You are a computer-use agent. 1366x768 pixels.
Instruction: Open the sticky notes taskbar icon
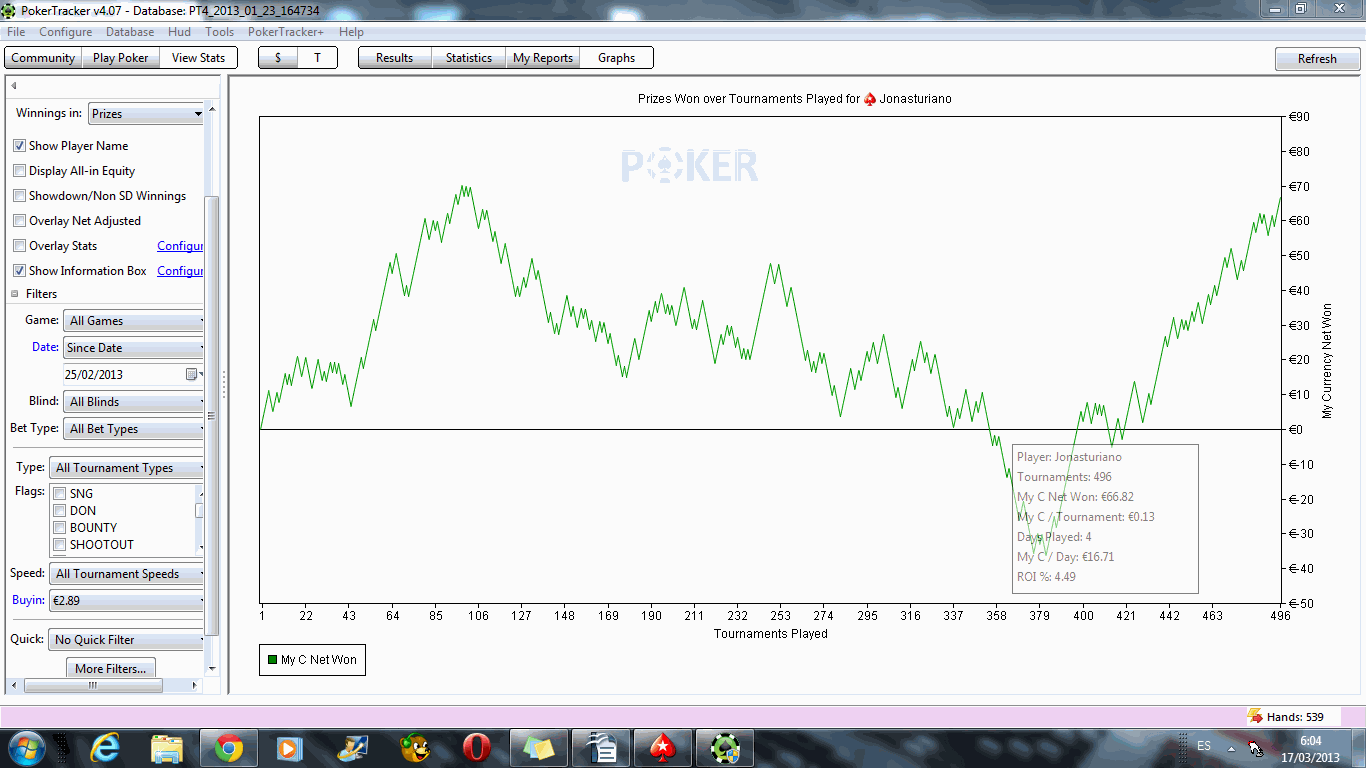click(538, 747)
